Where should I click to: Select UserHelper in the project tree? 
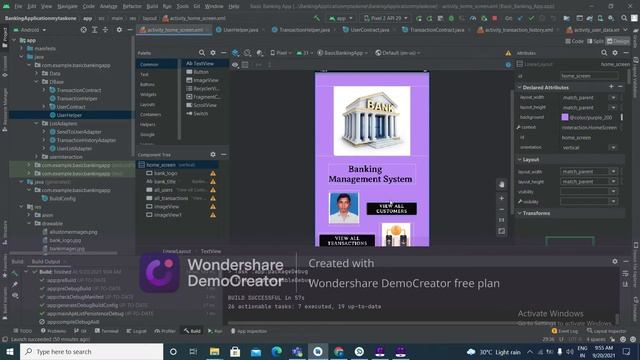[x=69, y=115]
